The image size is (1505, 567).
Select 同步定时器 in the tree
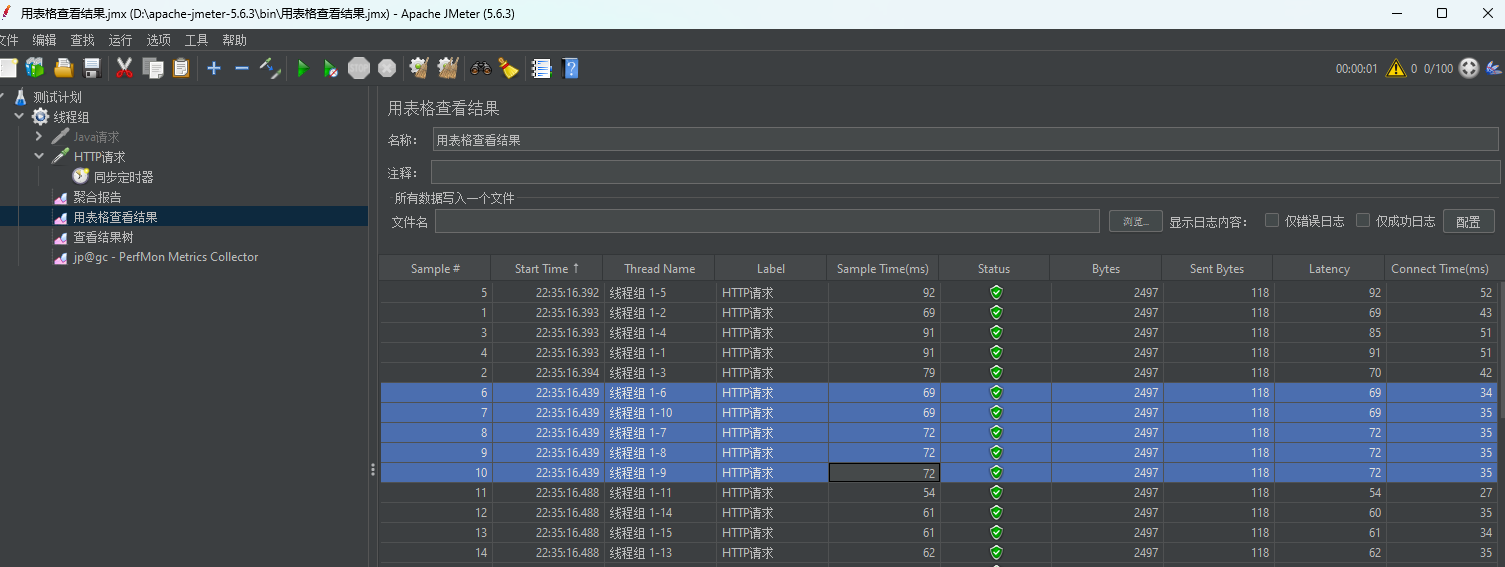[x=123, y=177]
